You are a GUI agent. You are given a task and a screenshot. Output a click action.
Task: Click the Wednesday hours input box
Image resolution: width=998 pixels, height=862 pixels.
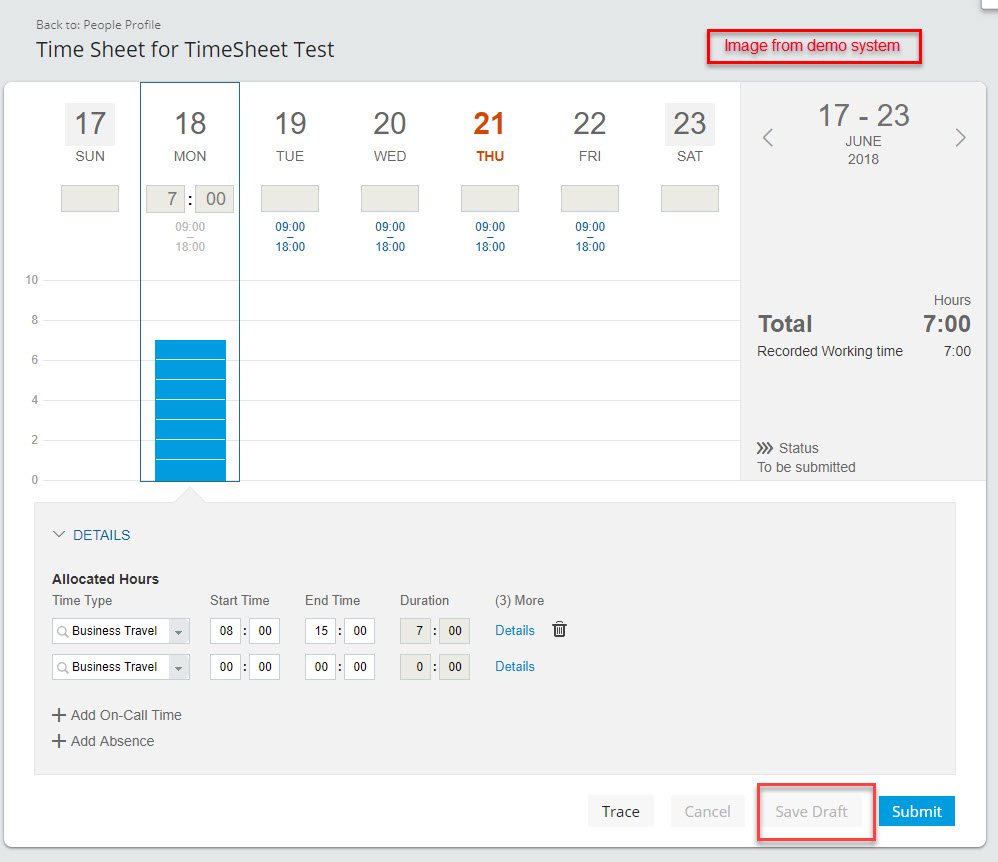[x=390, y=199]
